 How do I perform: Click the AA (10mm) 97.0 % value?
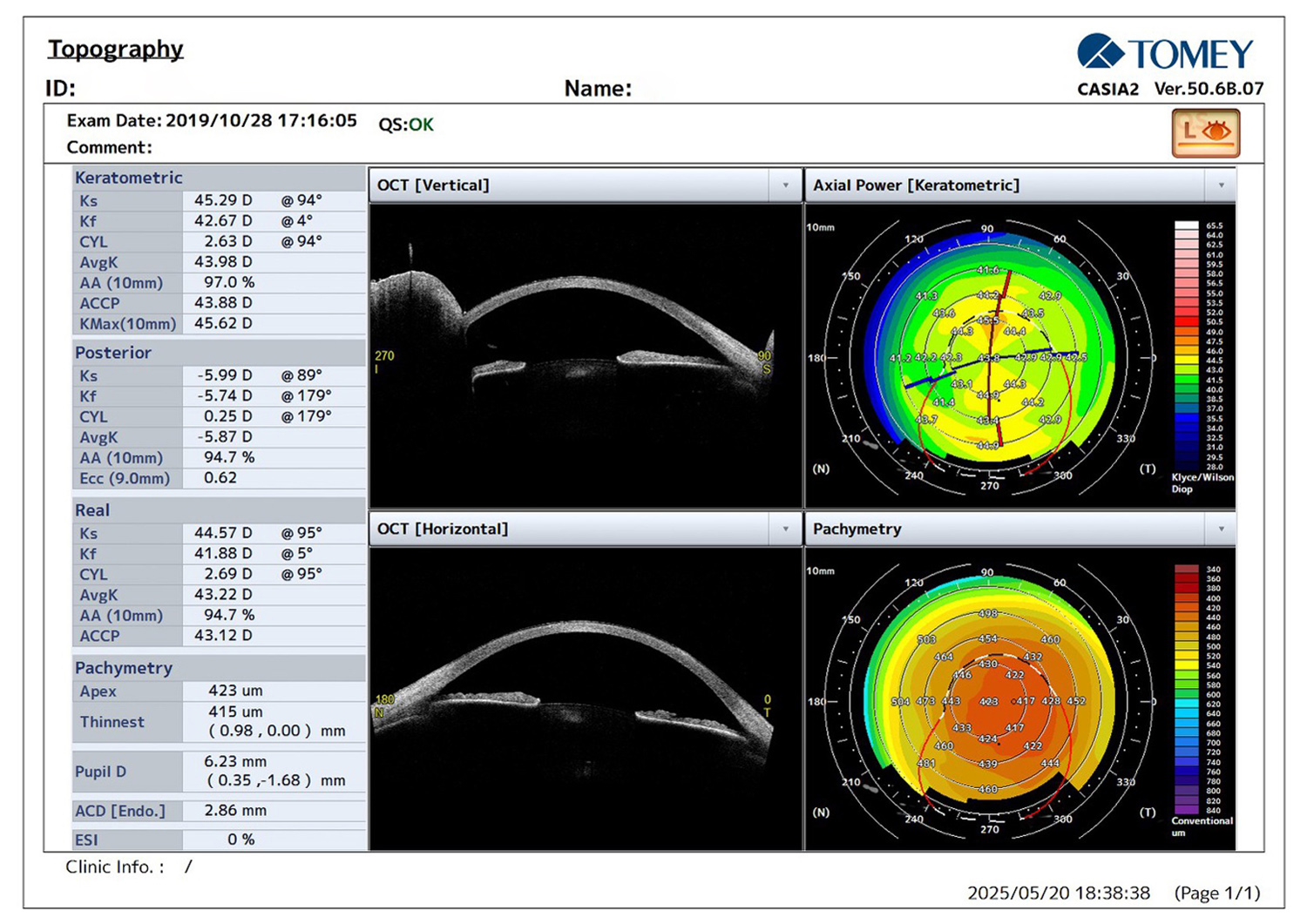[229, 282]
